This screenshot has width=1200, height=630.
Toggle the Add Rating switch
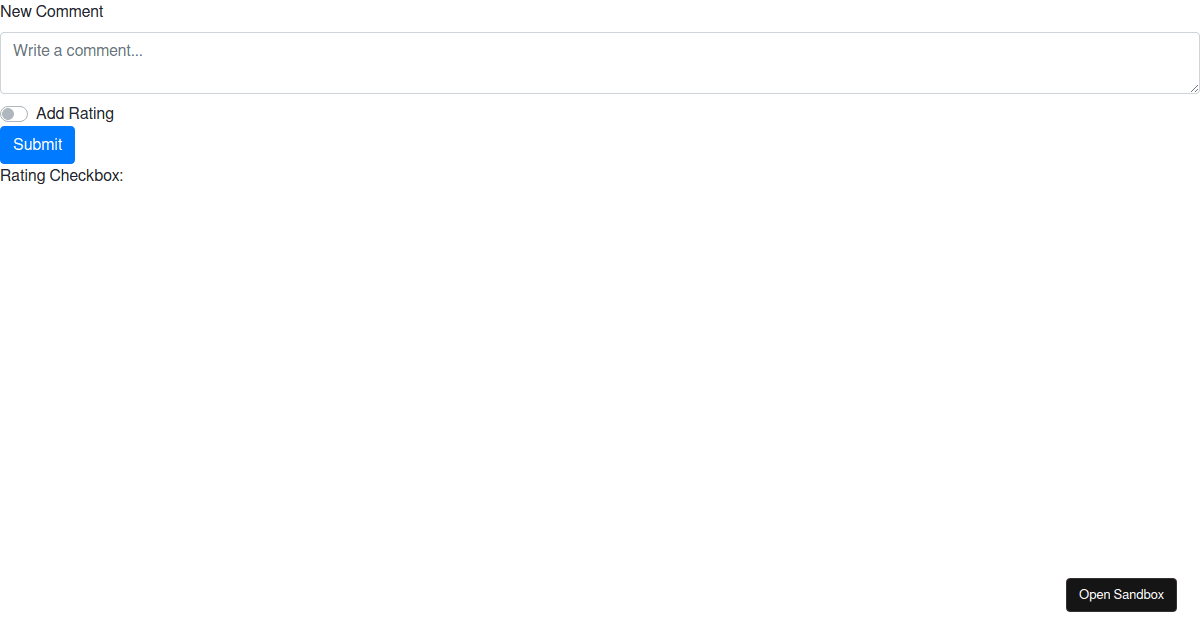14,114
